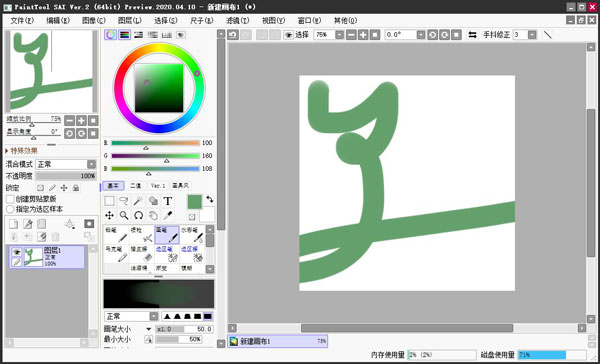Select the Move tool
Image resolution: width=600 pixels, height=364 pixels.
(109, 215)
